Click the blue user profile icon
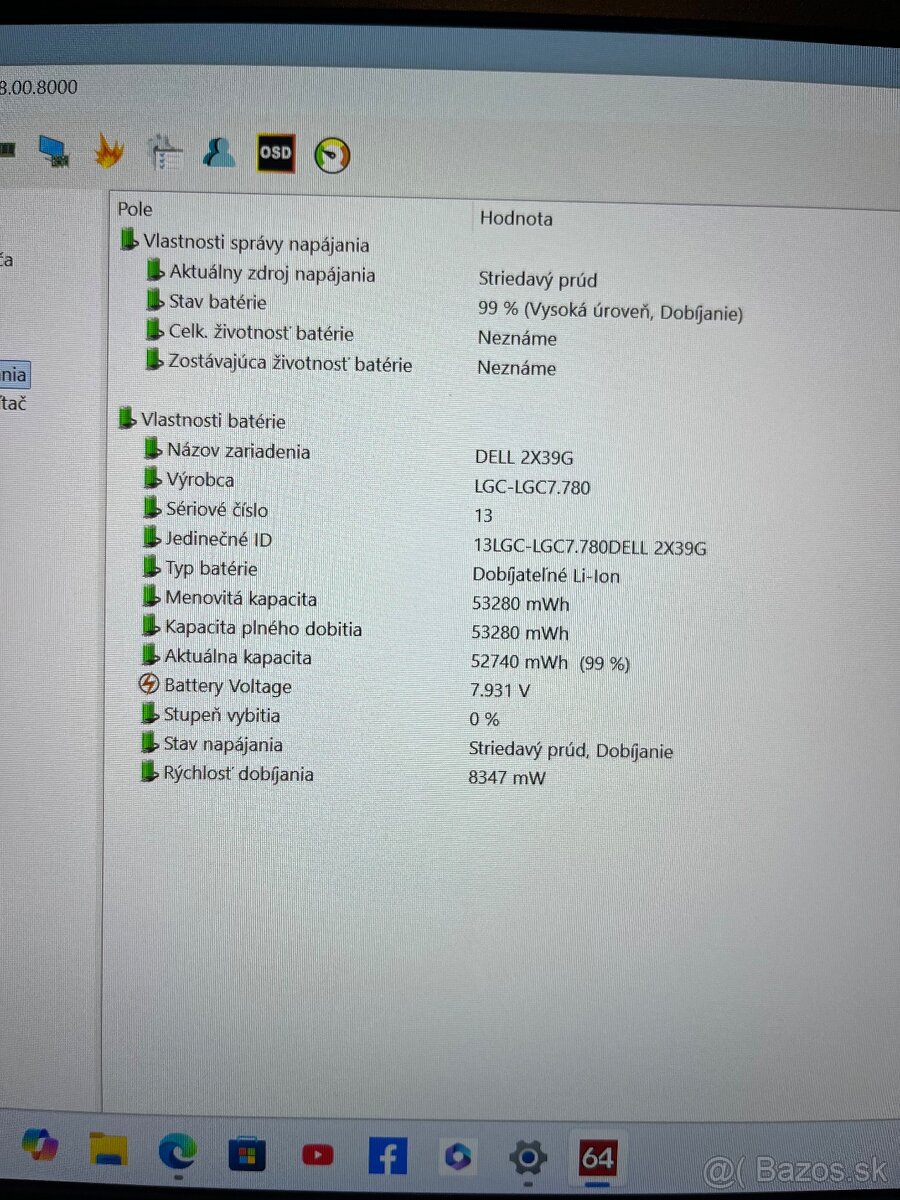Screen dimensions: 900x1200 [x=218, y=152]
